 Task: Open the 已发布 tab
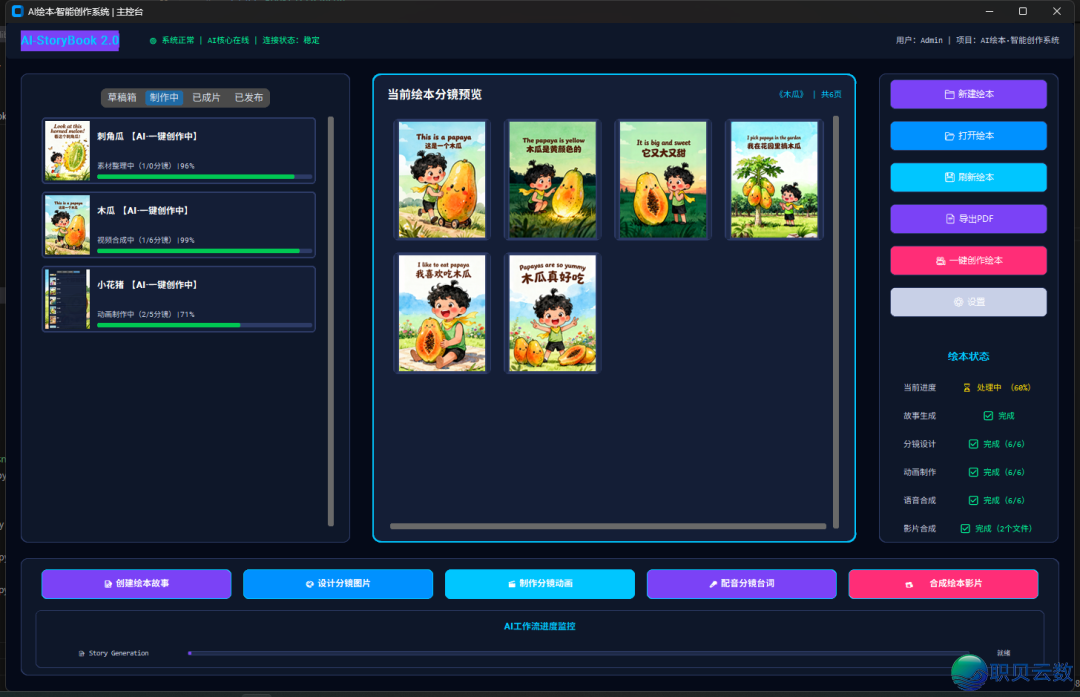coord(249,98)
